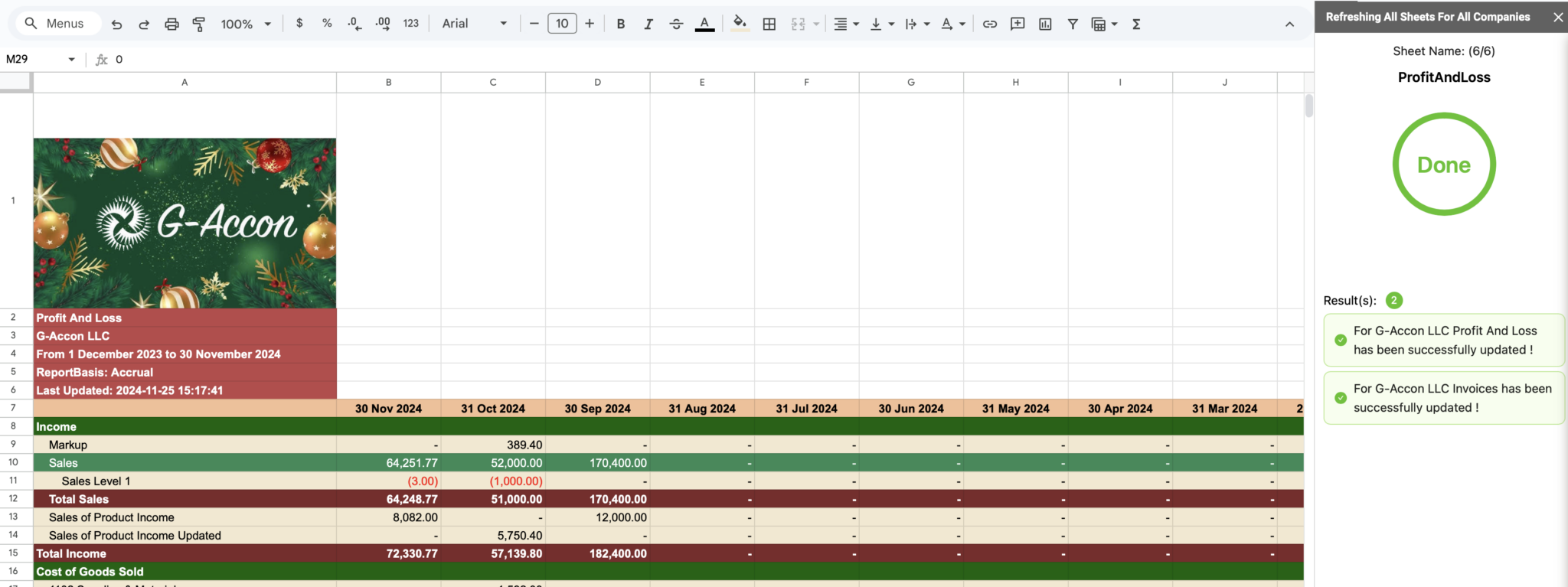The height and width of the screenshot is (587, 1568).
Task: Select the 30 Nov 2024 header cell
Action: [389, 409]
